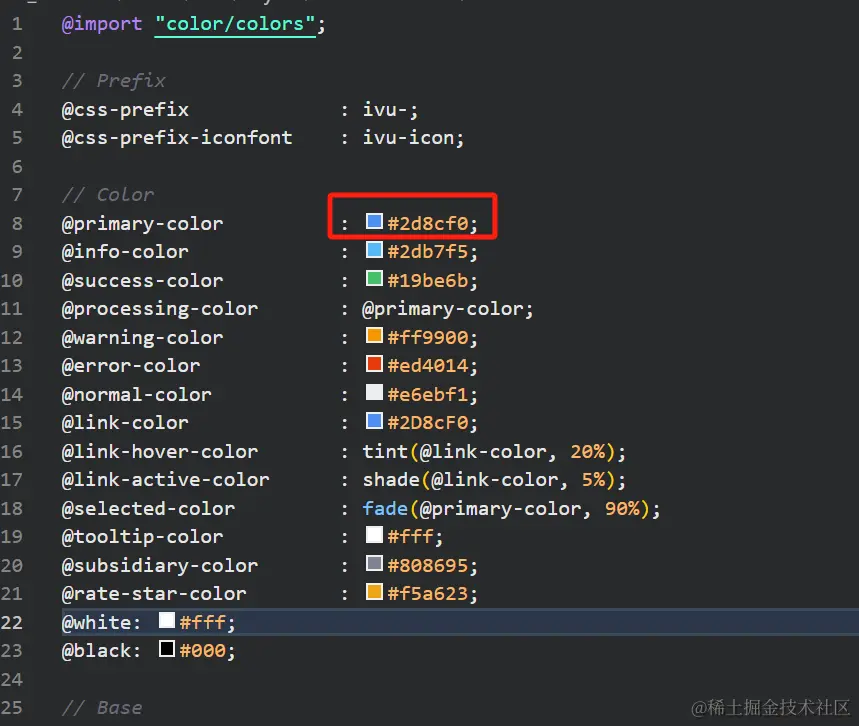Screen dimensions: 859x726
Task: Open the color swatch beside #2db7f5
Action: coord(374,250)
